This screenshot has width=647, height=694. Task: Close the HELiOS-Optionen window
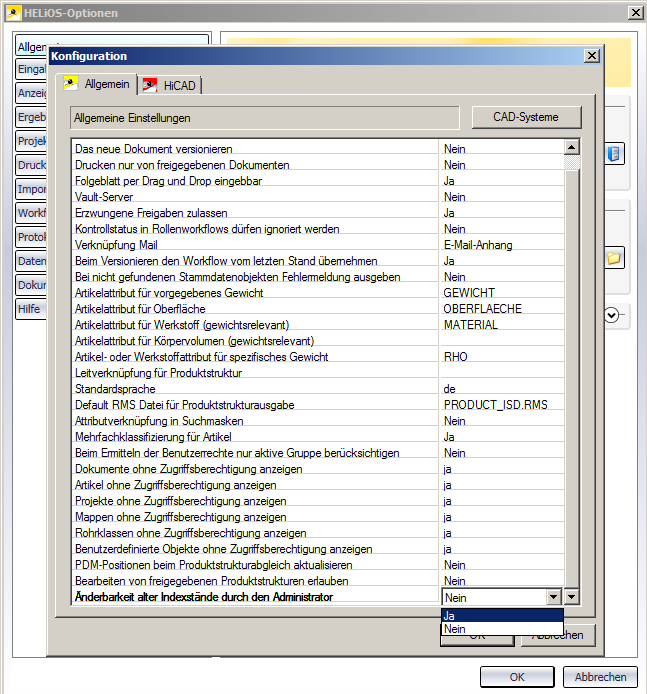pos(635,13)
